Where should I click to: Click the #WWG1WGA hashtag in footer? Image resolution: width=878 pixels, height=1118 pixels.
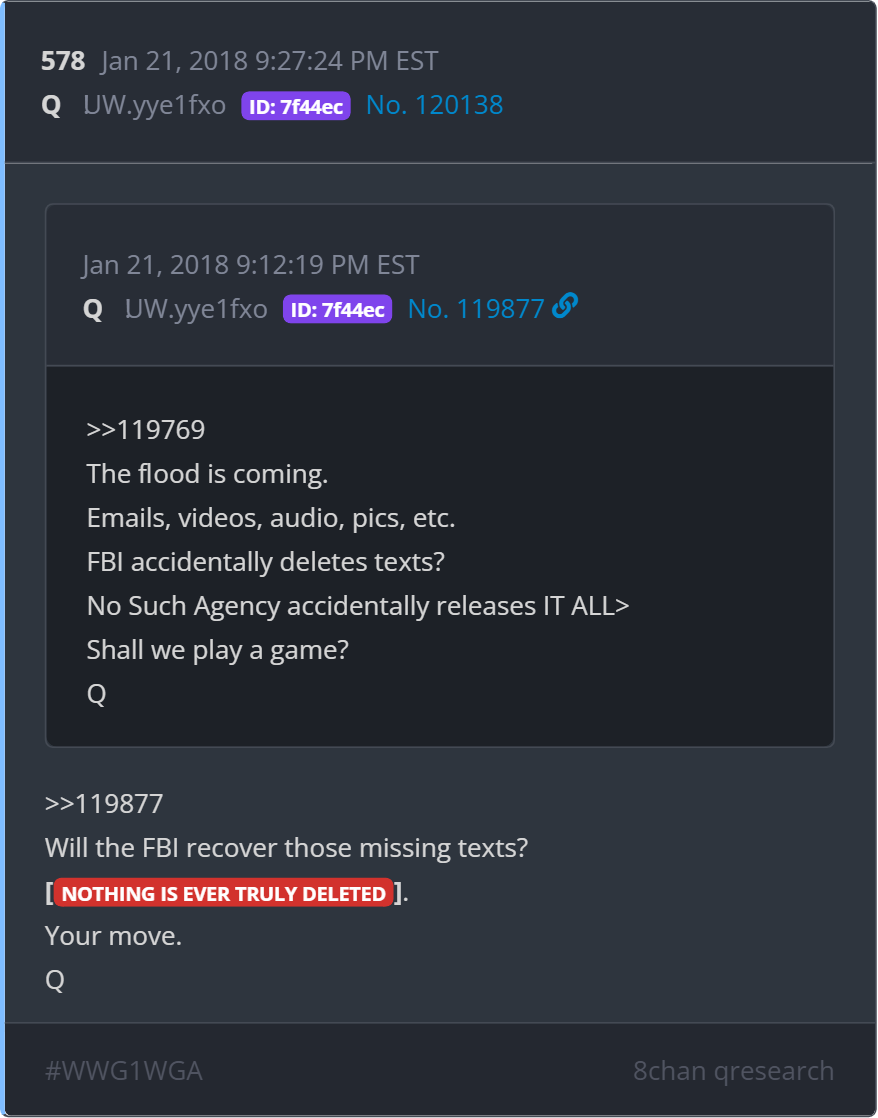(124, 1070)
